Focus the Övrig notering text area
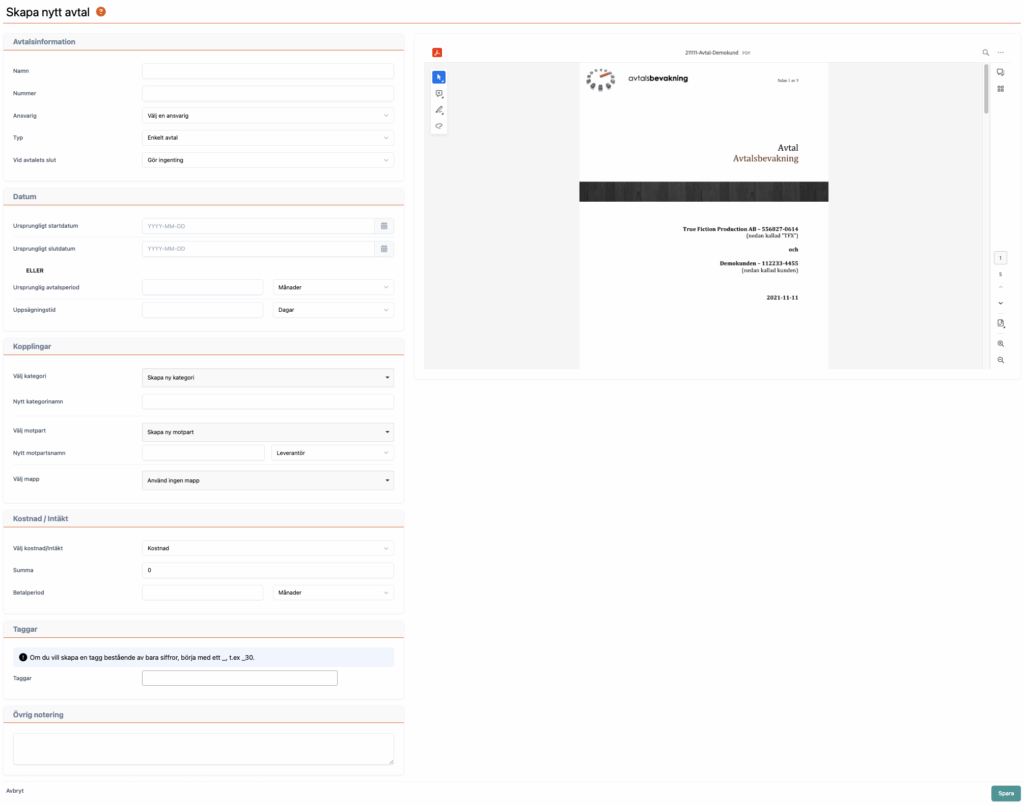The height and width of the screenshot is (806, 1024). [203, 749]
